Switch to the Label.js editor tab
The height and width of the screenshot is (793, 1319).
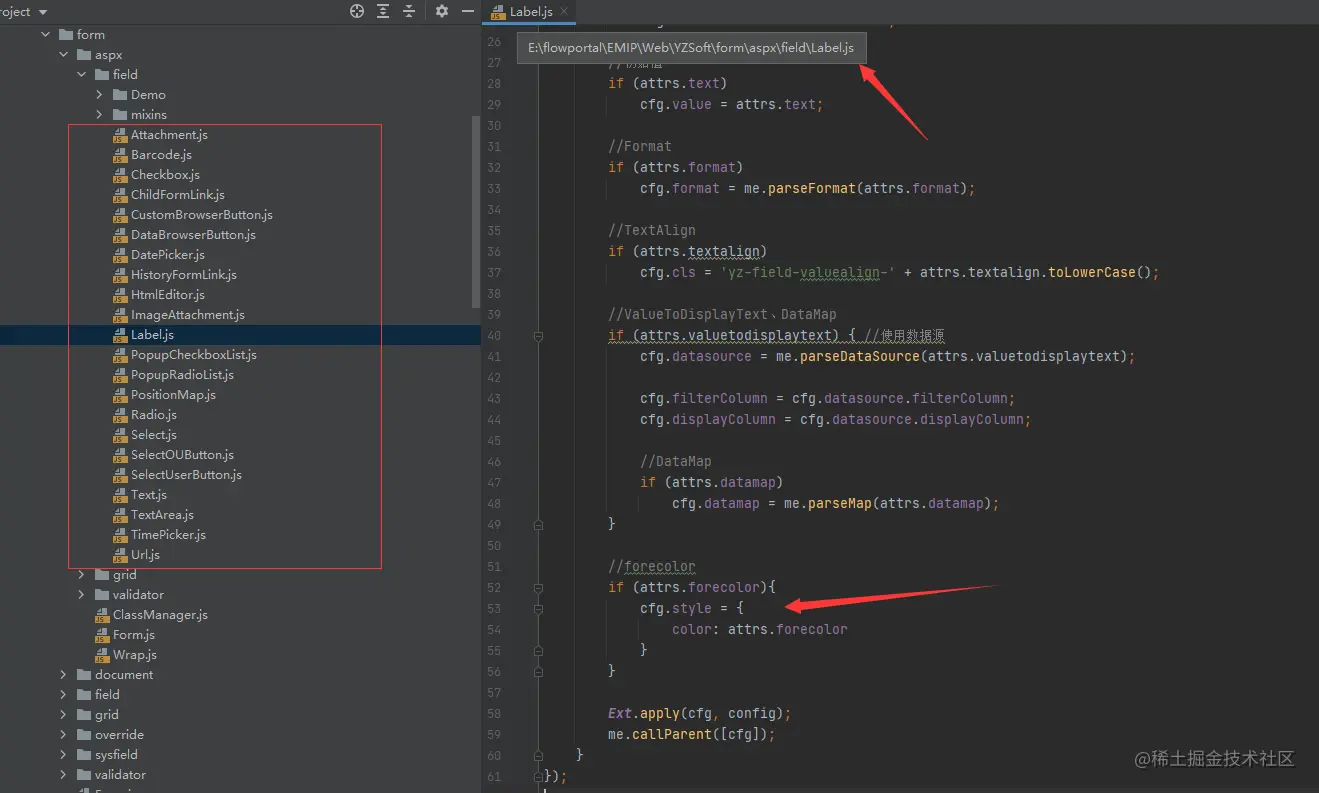tap(530, 12)
